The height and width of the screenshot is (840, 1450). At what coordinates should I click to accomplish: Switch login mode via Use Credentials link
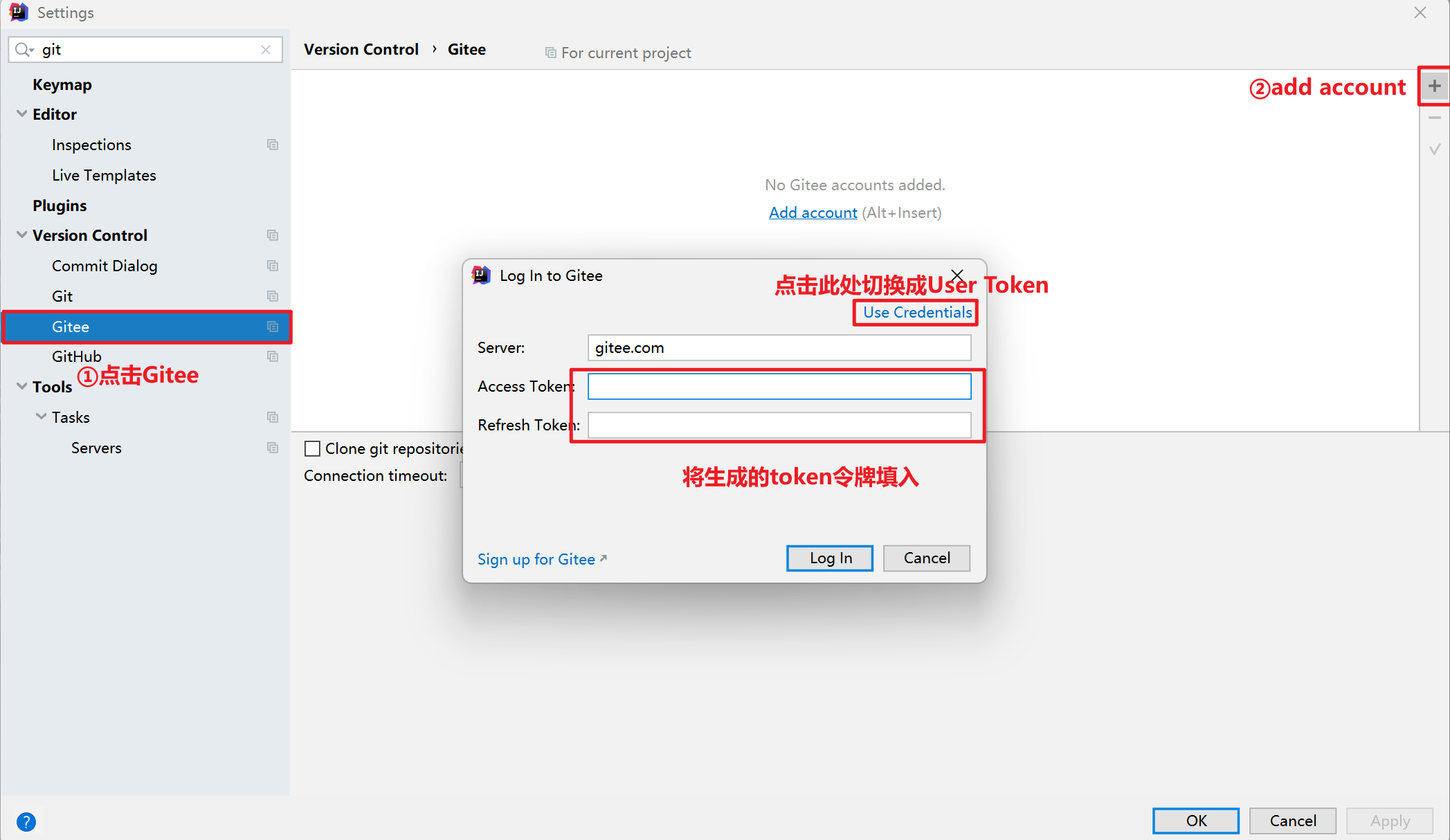916,313
